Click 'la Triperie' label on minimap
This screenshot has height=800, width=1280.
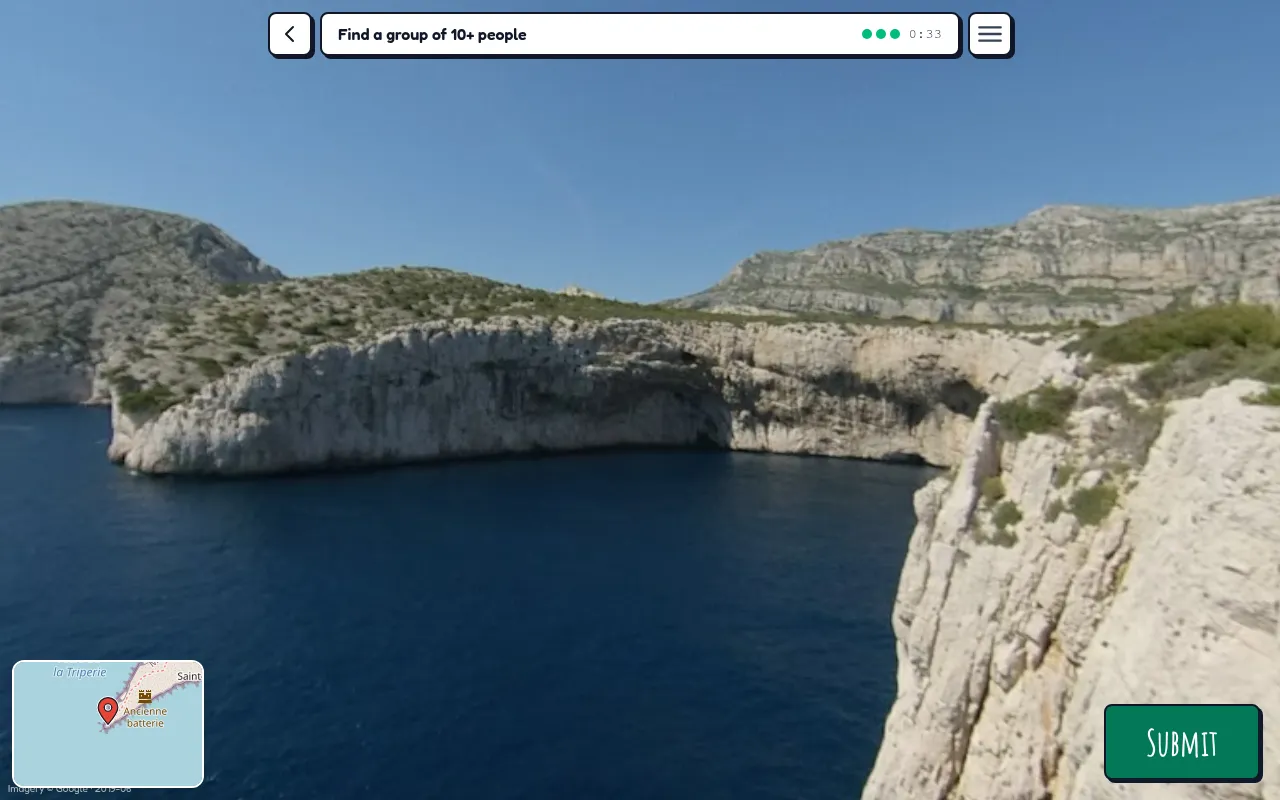(x=80, y=673)
